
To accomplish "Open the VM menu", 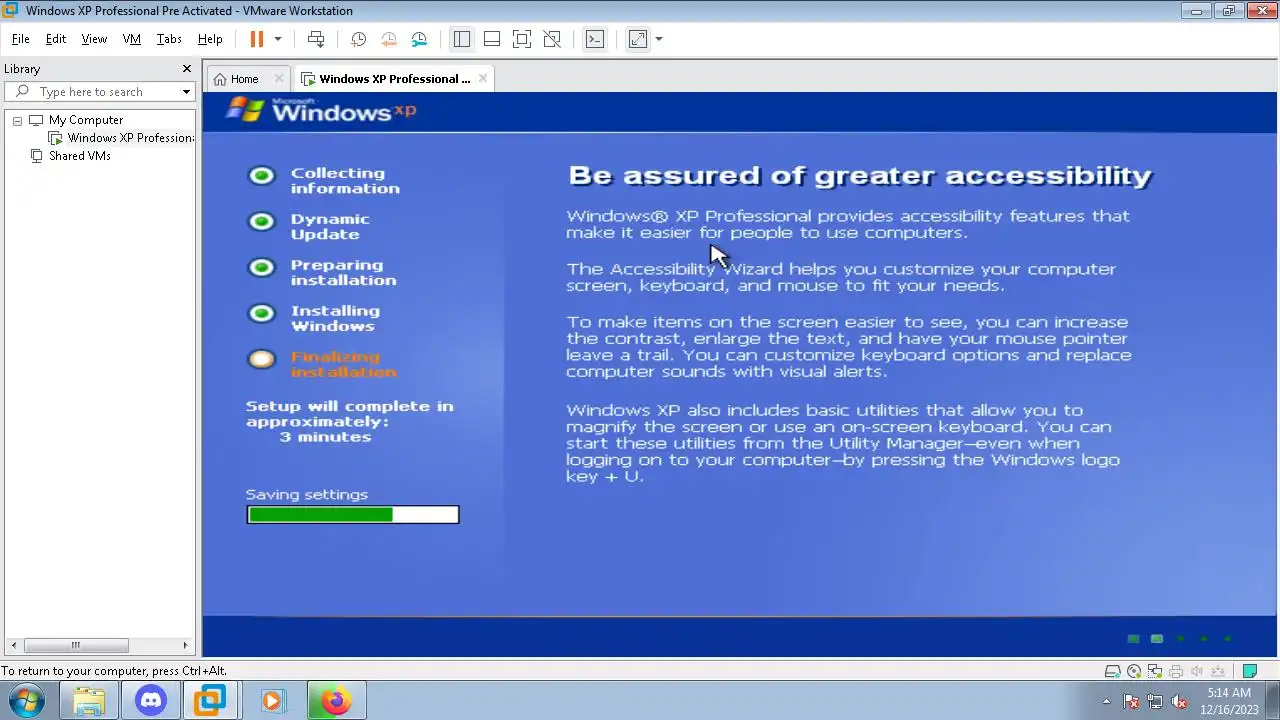I will (x=131, y=39).
